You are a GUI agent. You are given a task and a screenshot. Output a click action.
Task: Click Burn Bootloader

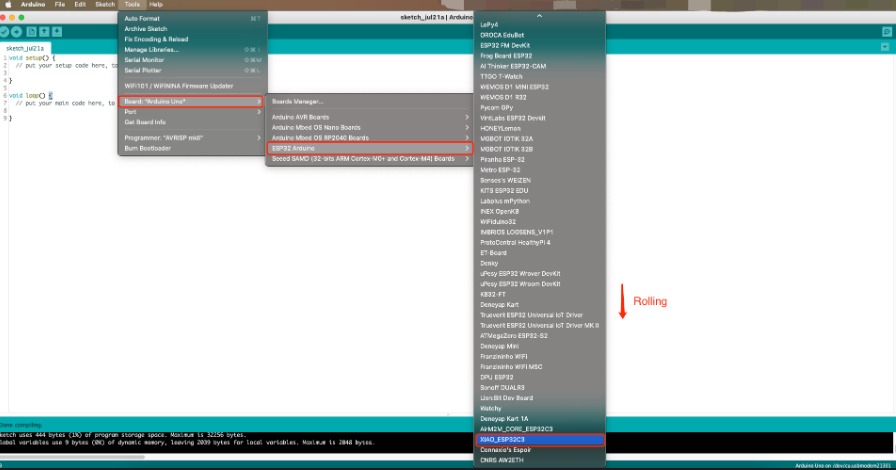click(x=192, y=148)
